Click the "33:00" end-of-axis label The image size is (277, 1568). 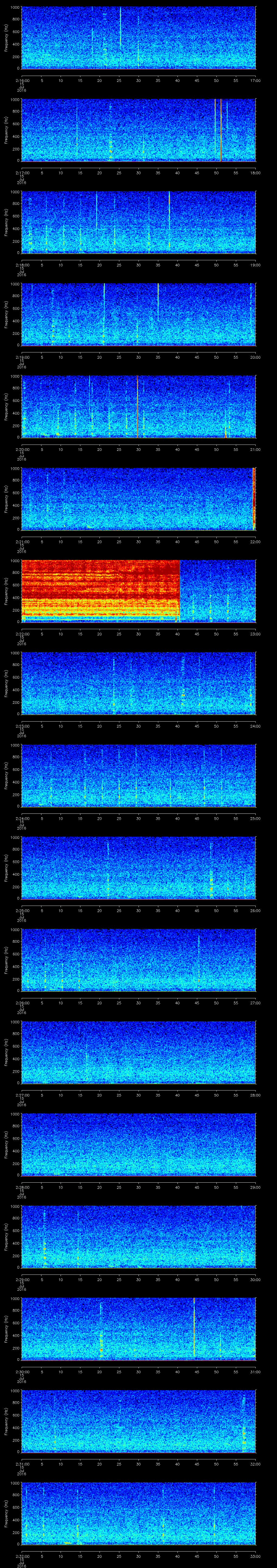point(255,1556)
